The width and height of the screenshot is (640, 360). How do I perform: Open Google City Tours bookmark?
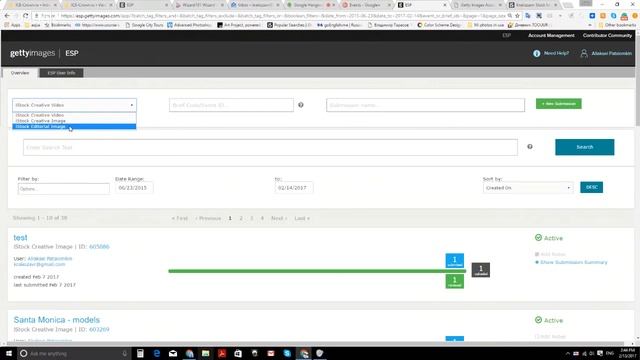144,25
